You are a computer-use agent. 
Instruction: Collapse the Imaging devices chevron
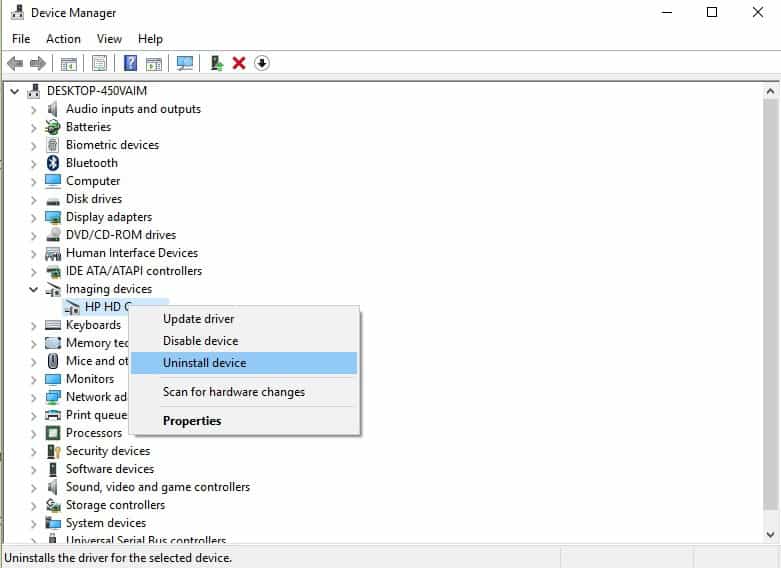pos(33,289)
